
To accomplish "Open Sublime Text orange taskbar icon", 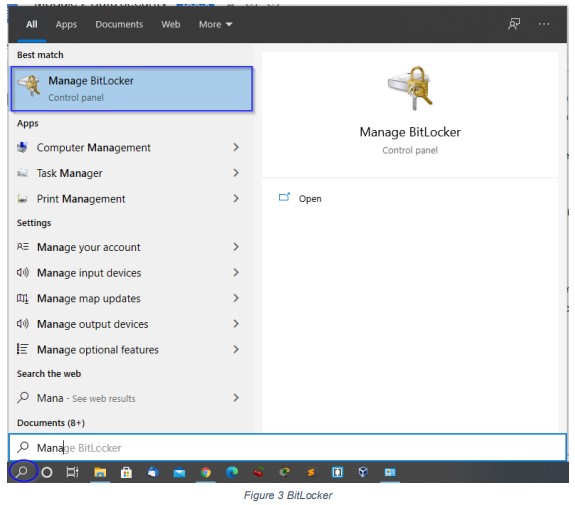I will pyautogui.click(x=311, y=472).
